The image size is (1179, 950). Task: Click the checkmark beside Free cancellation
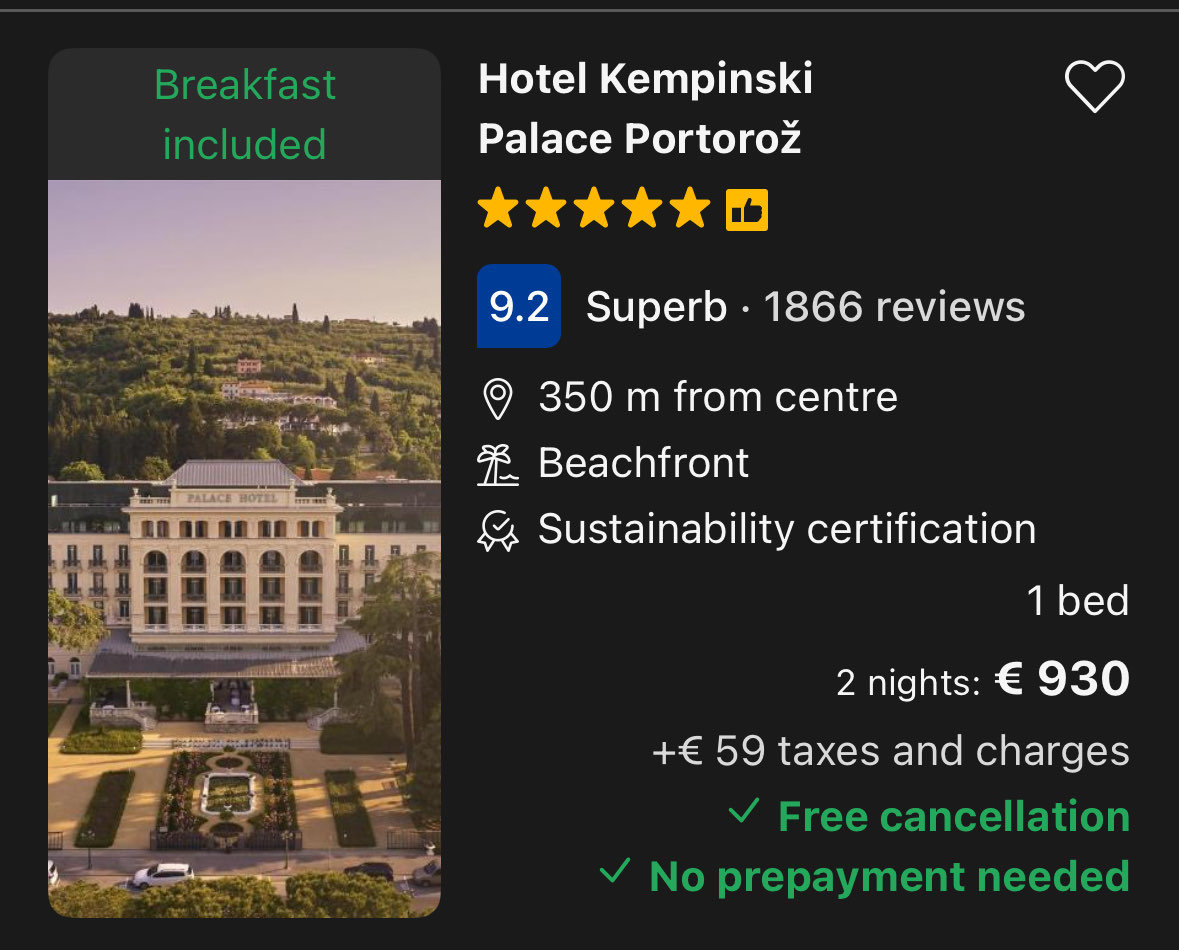click(x=743, y=812)
